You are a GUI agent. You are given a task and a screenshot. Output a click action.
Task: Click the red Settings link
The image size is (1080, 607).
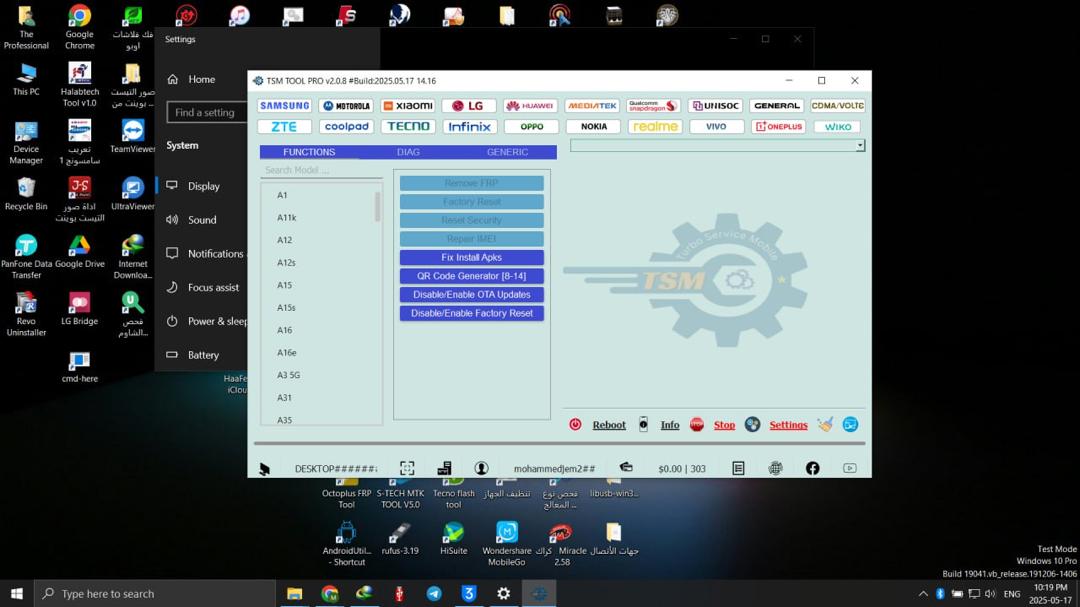coord(788,425)
